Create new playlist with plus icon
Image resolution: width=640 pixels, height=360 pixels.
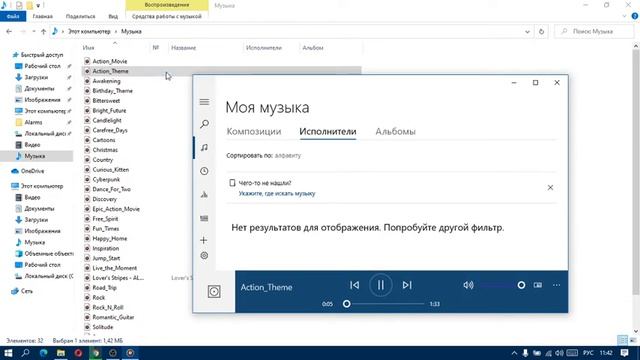pyautogui.click(x=204, y=240)
